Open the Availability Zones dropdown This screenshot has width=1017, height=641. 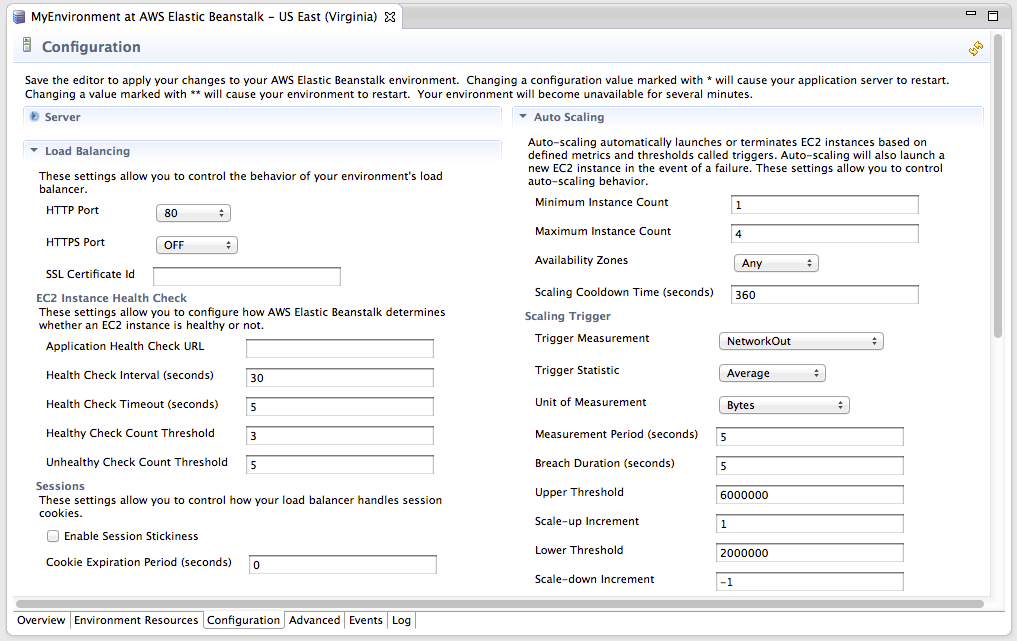coord(776,263)
